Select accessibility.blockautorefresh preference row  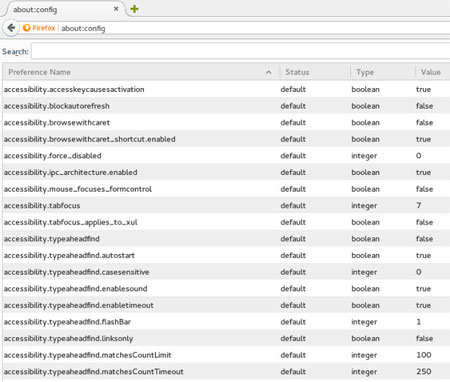point(226,106)
